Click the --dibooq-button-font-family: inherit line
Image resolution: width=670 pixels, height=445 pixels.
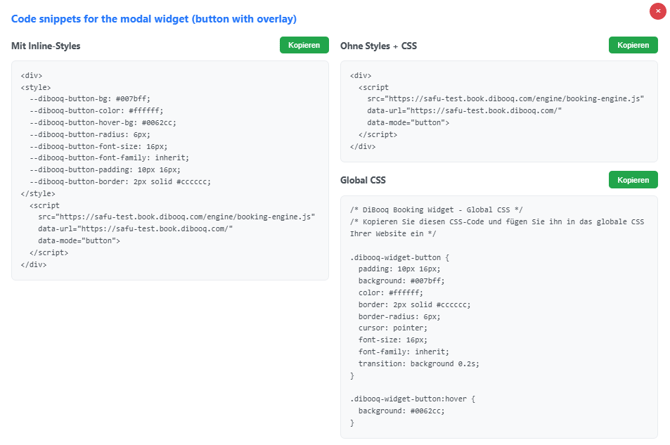click(x=109, y=158)
